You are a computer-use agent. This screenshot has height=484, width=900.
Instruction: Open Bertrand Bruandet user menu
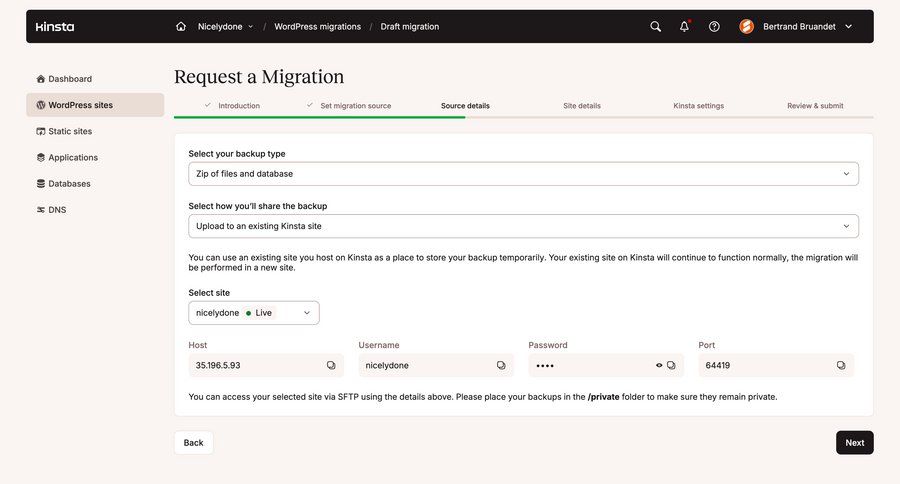[x=796, y=27]
